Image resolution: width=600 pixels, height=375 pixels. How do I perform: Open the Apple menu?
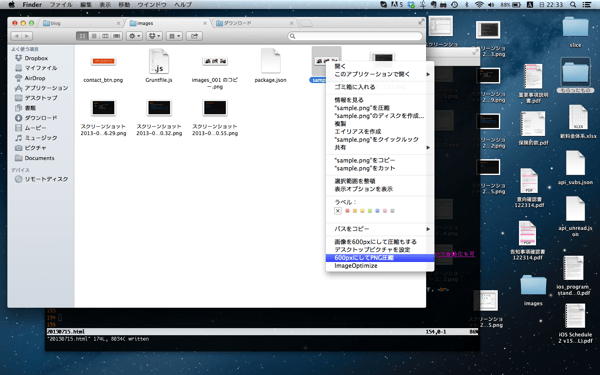click(x=11, y=5)
